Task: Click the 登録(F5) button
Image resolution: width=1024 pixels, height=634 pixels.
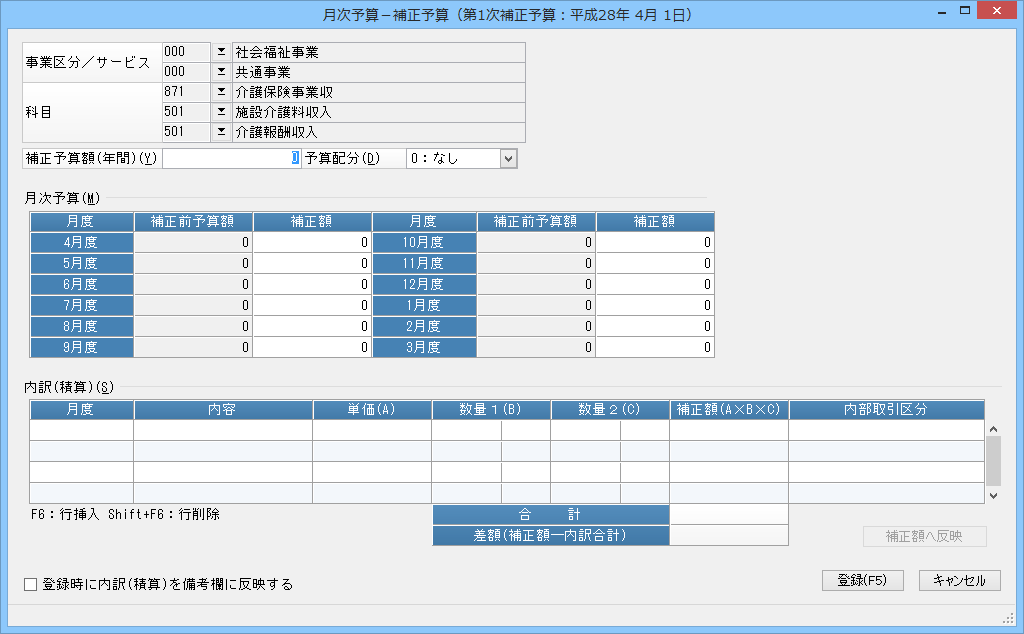Action: click(x=862, y=580)
